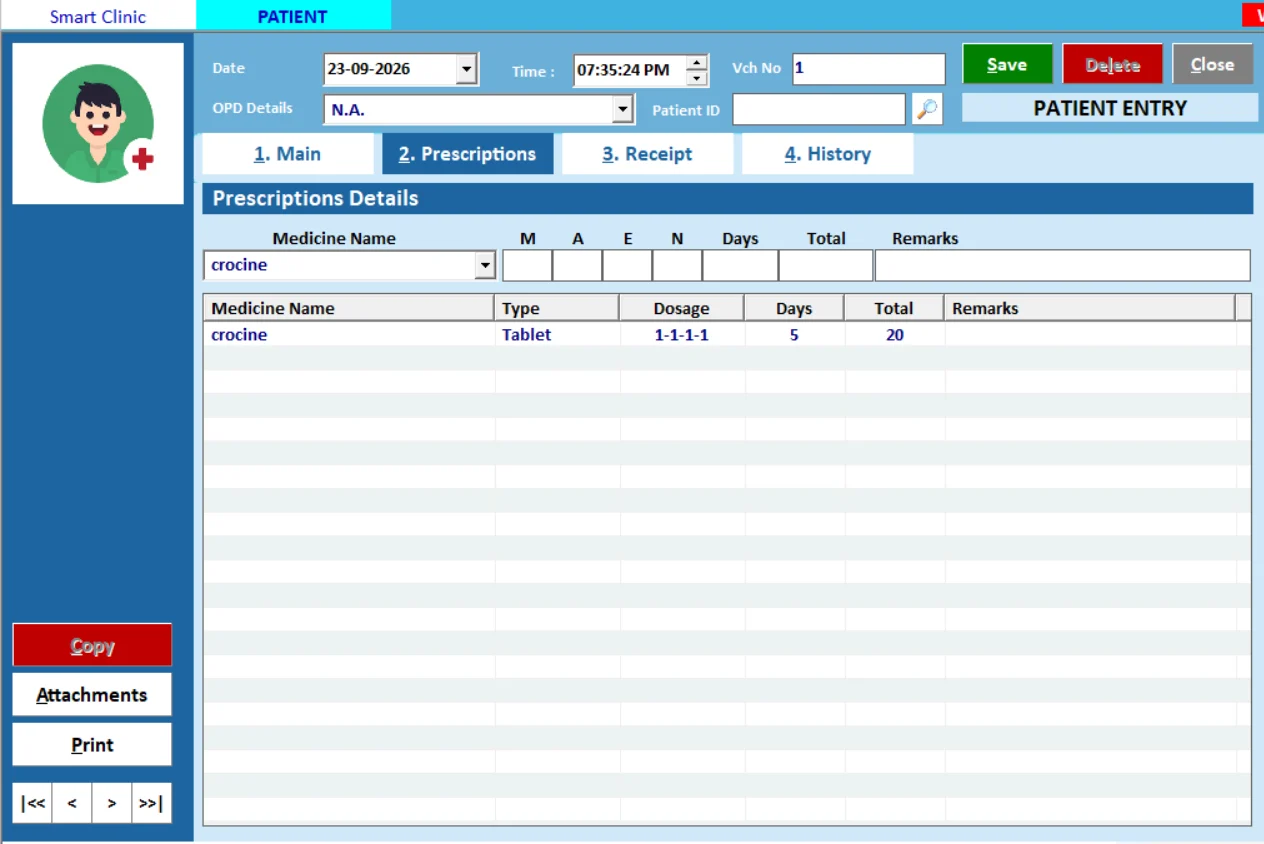Decrease time with the down spinner arrow

(x=697, y=78)
